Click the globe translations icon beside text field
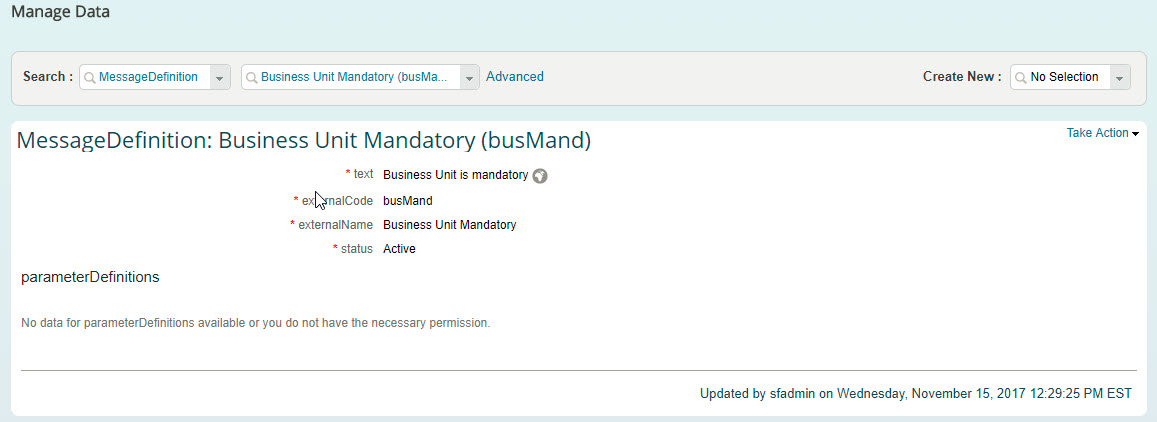This screenshot has height=422, width=1157. (540, 176)
